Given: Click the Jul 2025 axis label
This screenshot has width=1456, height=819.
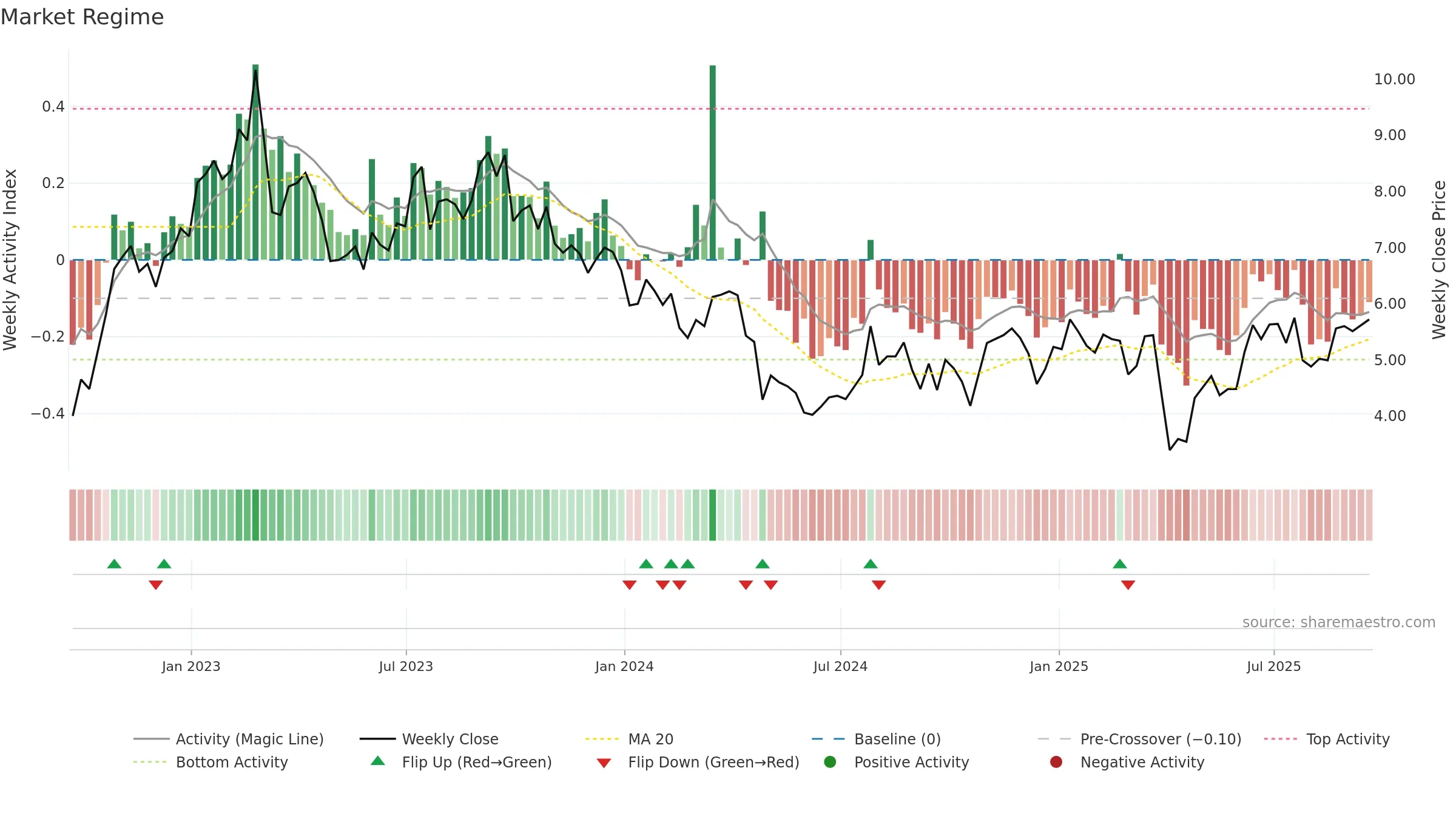Looking at the screenshot, I should [x=1274, y=667].
